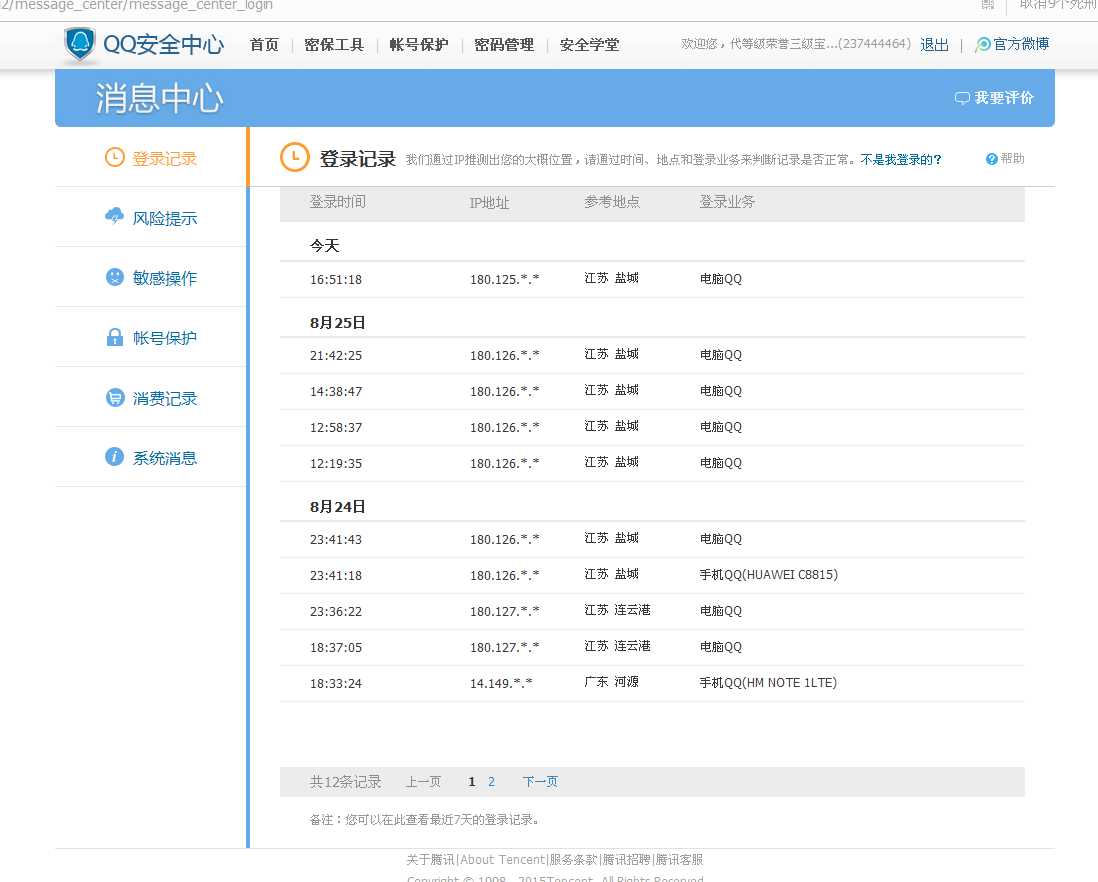Click the face icon for 敏感操作
1098x882 pixels.
click(115, 277)
